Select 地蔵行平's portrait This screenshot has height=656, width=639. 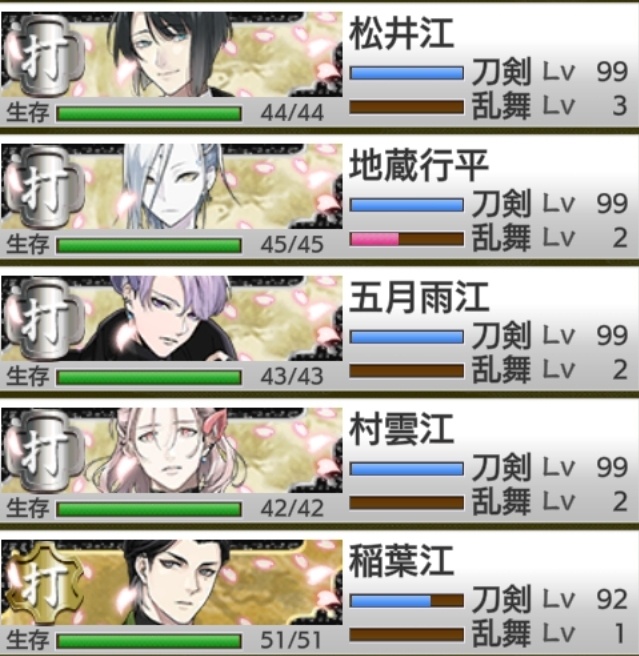click(172, 186)
